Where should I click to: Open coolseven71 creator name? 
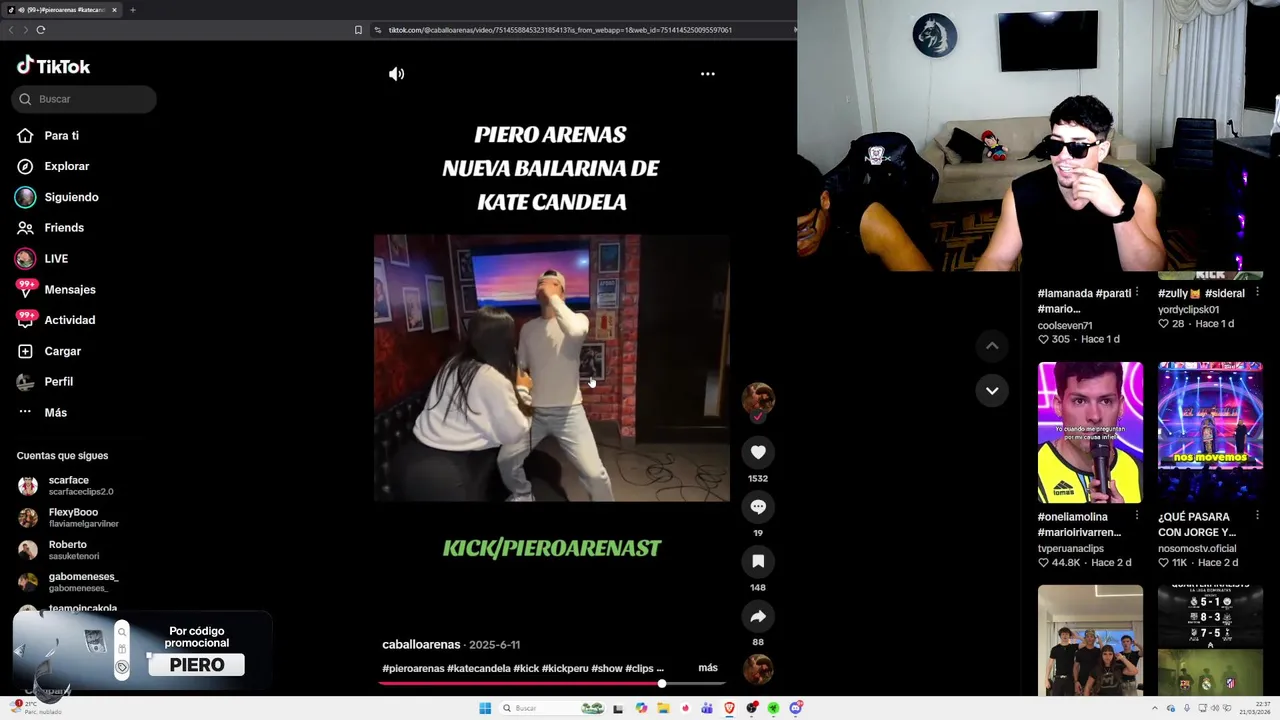pos(1065,326)
